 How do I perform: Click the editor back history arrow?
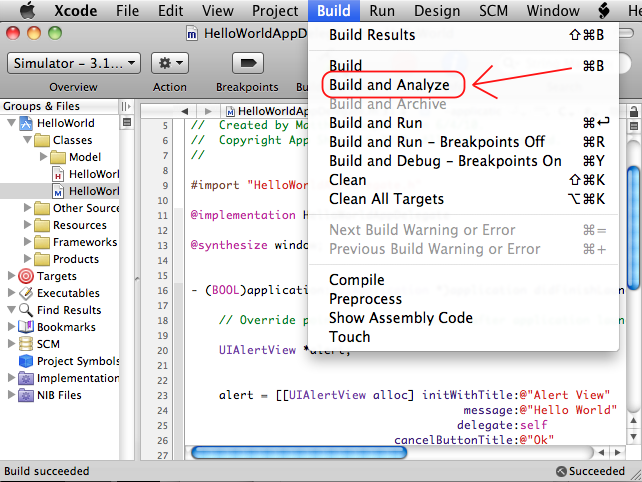click(x=185, y=111)
